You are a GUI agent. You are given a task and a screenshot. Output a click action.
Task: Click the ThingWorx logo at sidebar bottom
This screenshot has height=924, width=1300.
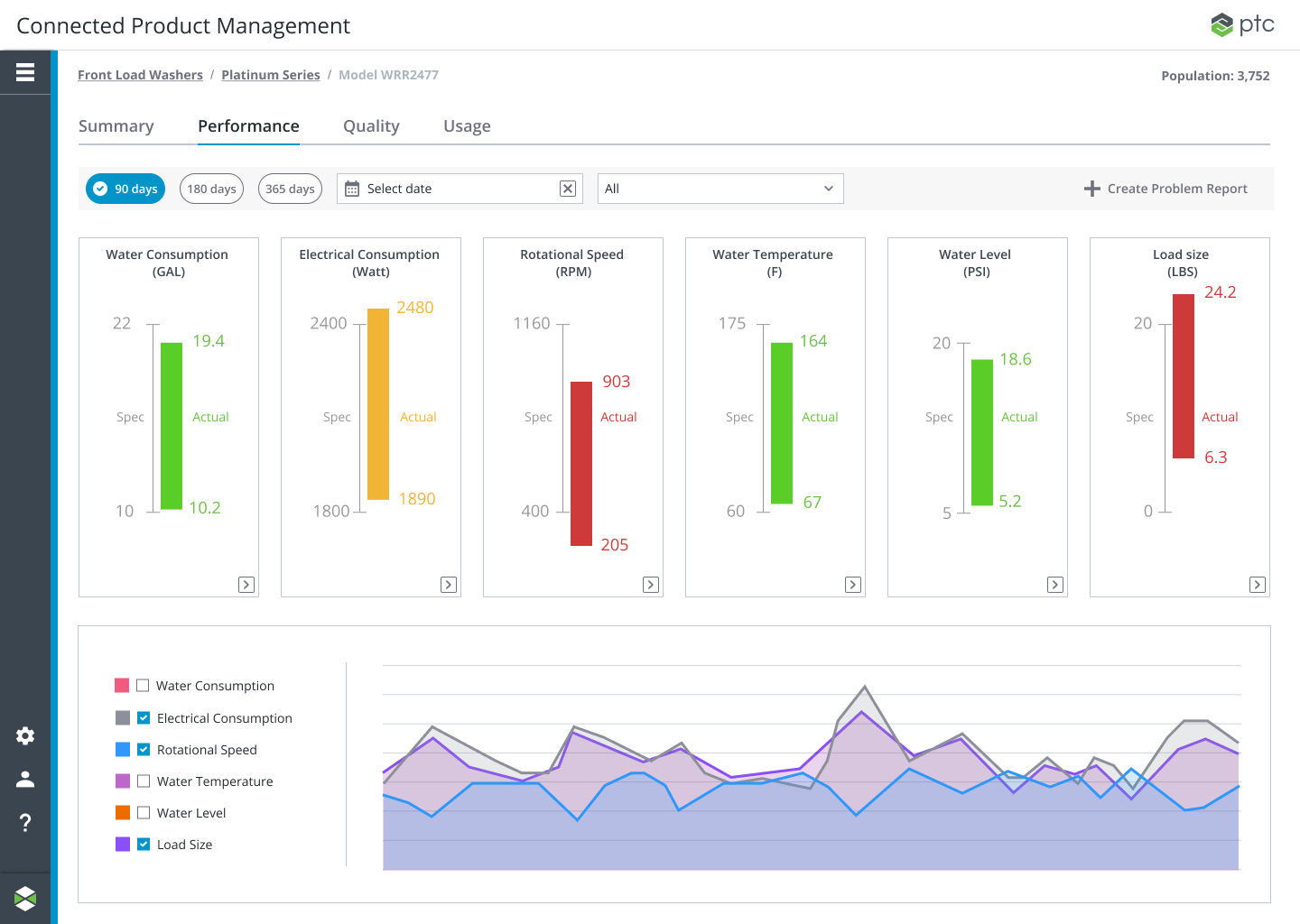click(25, 898)
